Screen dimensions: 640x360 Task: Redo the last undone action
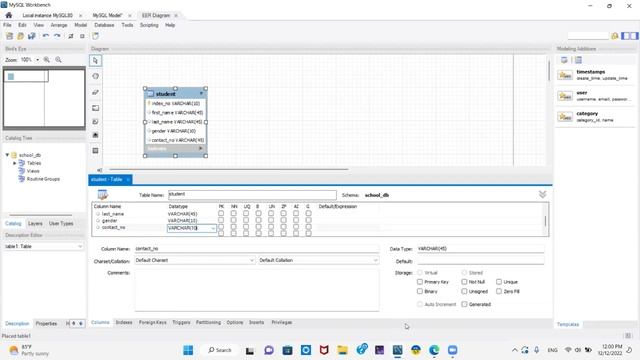(x=57, y=36)
